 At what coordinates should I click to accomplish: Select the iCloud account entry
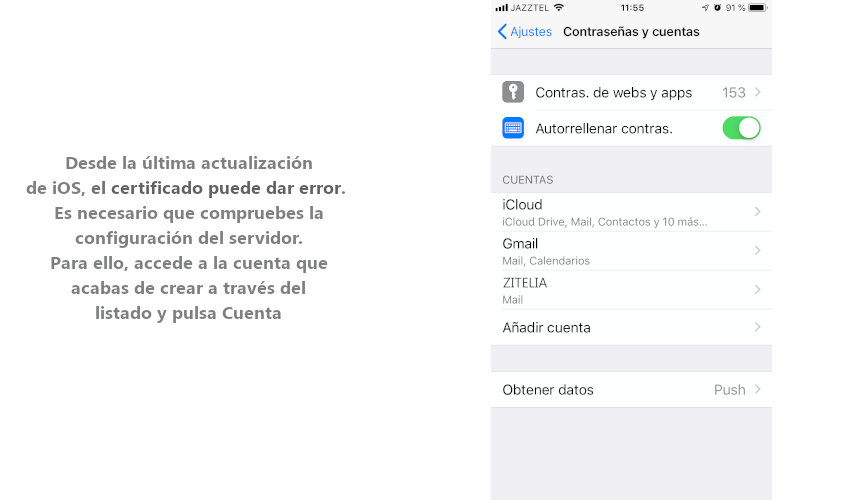coord(600,212)
